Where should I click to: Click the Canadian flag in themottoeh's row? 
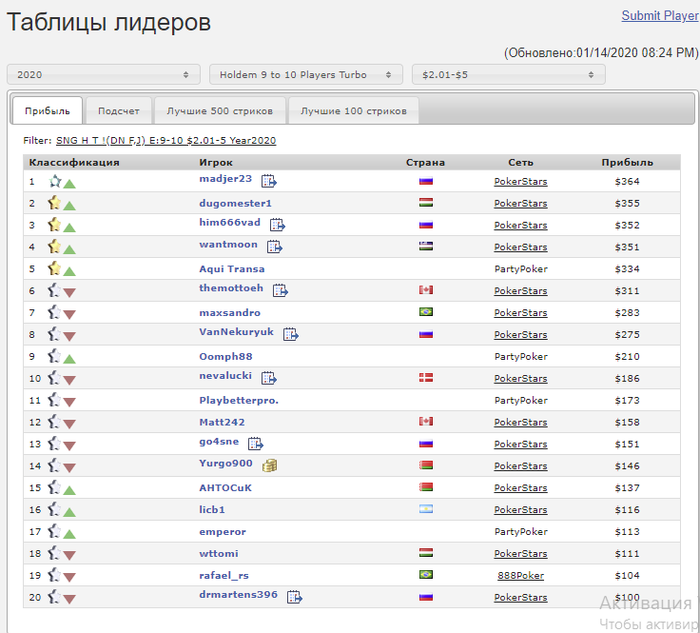(x=426, y=290)
